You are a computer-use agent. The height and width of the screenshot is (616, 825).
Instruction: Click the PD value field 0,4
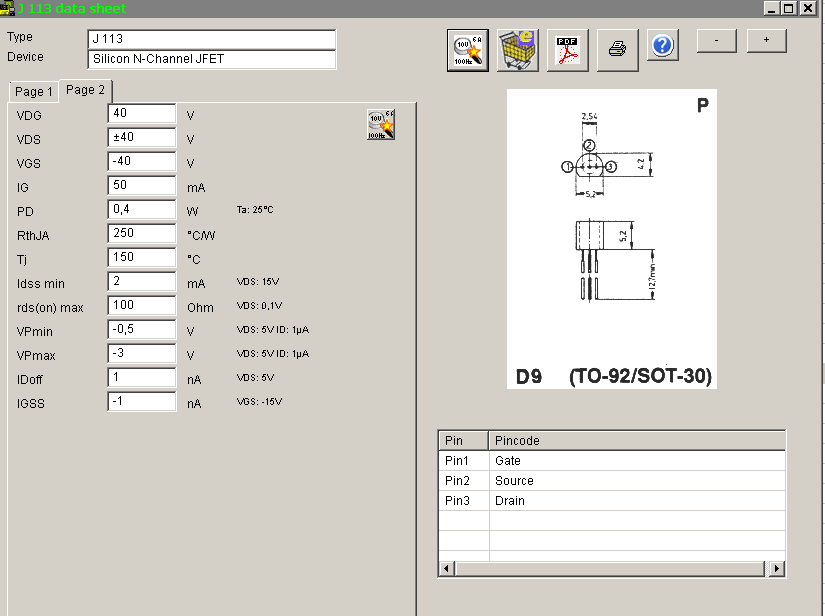[x=142, y=209]
